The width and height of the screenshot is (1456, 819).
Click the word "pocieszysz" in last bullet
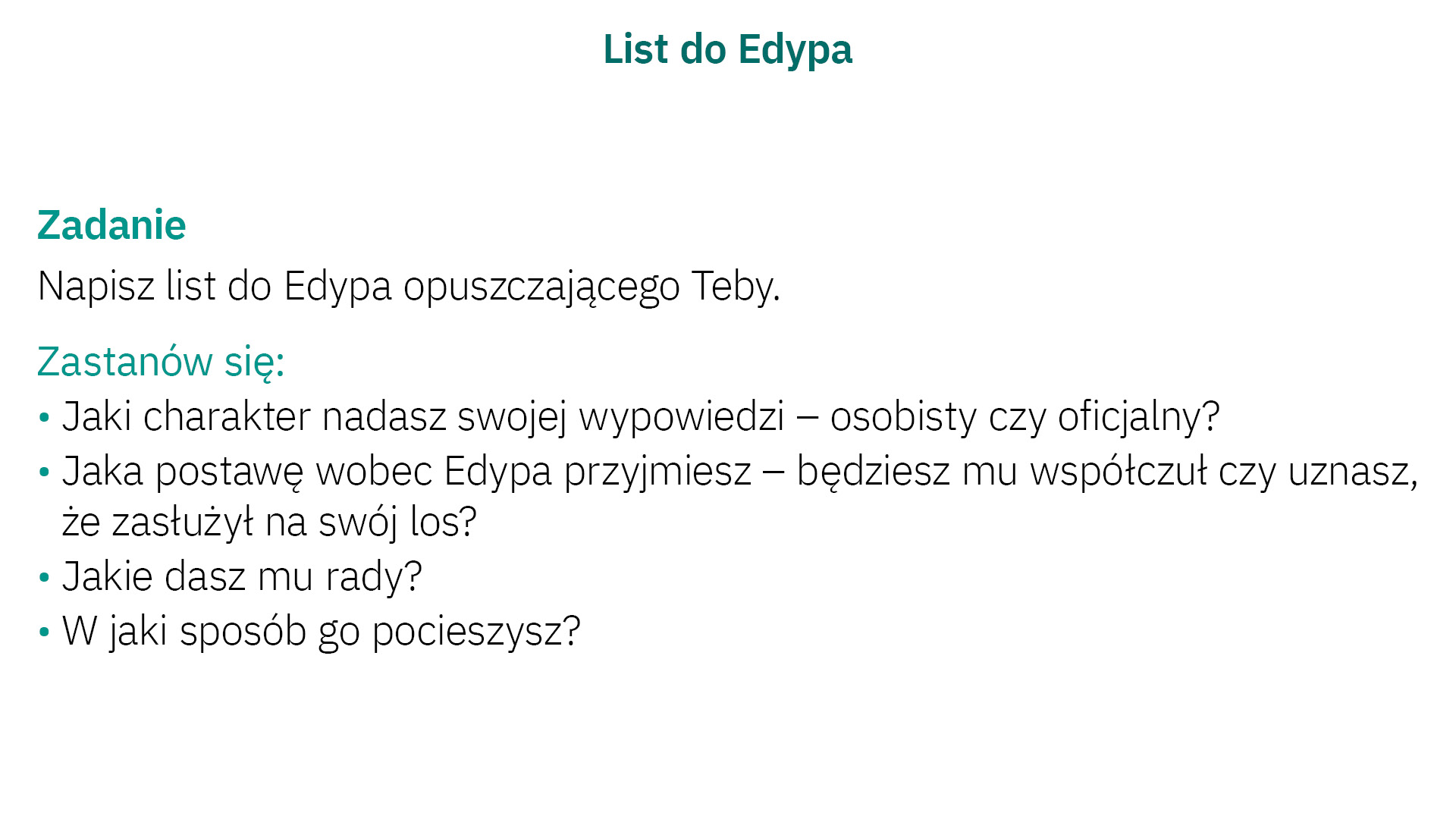click(x=468, y=632)
